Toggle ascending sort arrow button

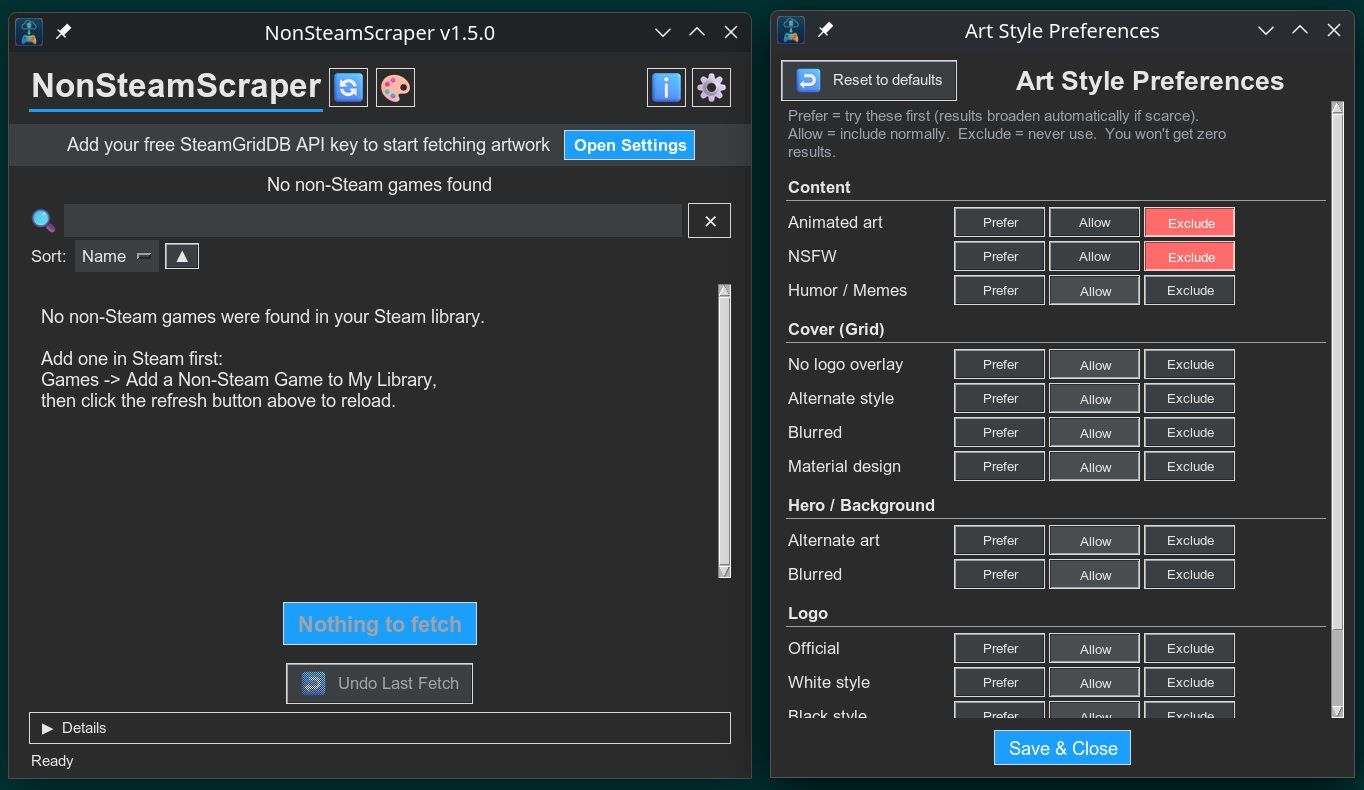(x=182, y=256)
